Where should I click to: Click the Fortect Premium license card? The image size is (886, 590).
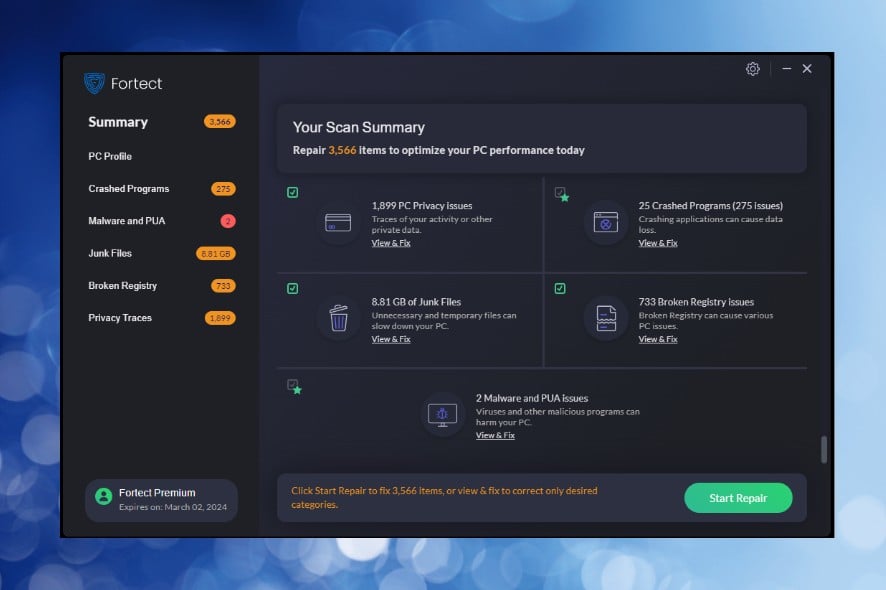(x=161, y=500)
